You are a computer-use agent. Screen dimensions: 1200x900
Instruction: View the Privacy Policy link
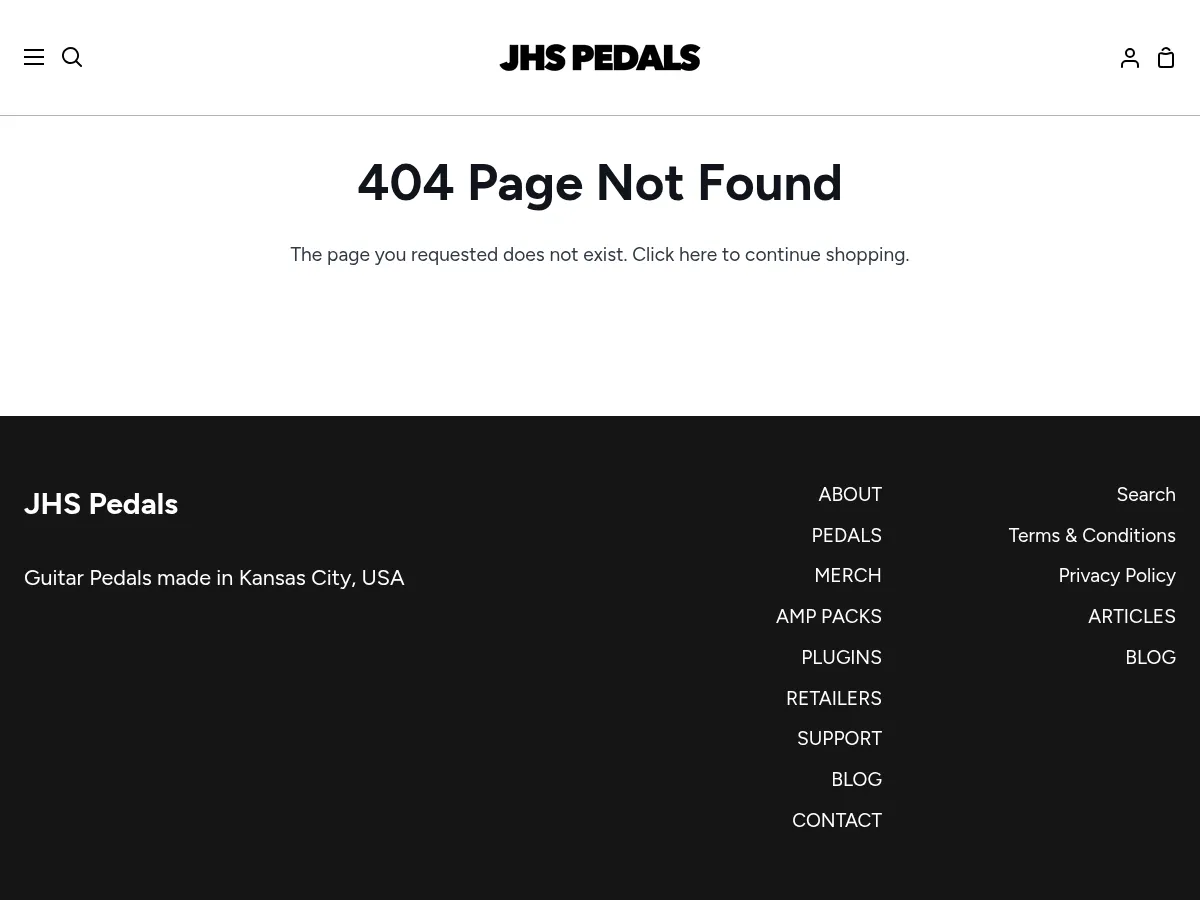point(1116,576)
